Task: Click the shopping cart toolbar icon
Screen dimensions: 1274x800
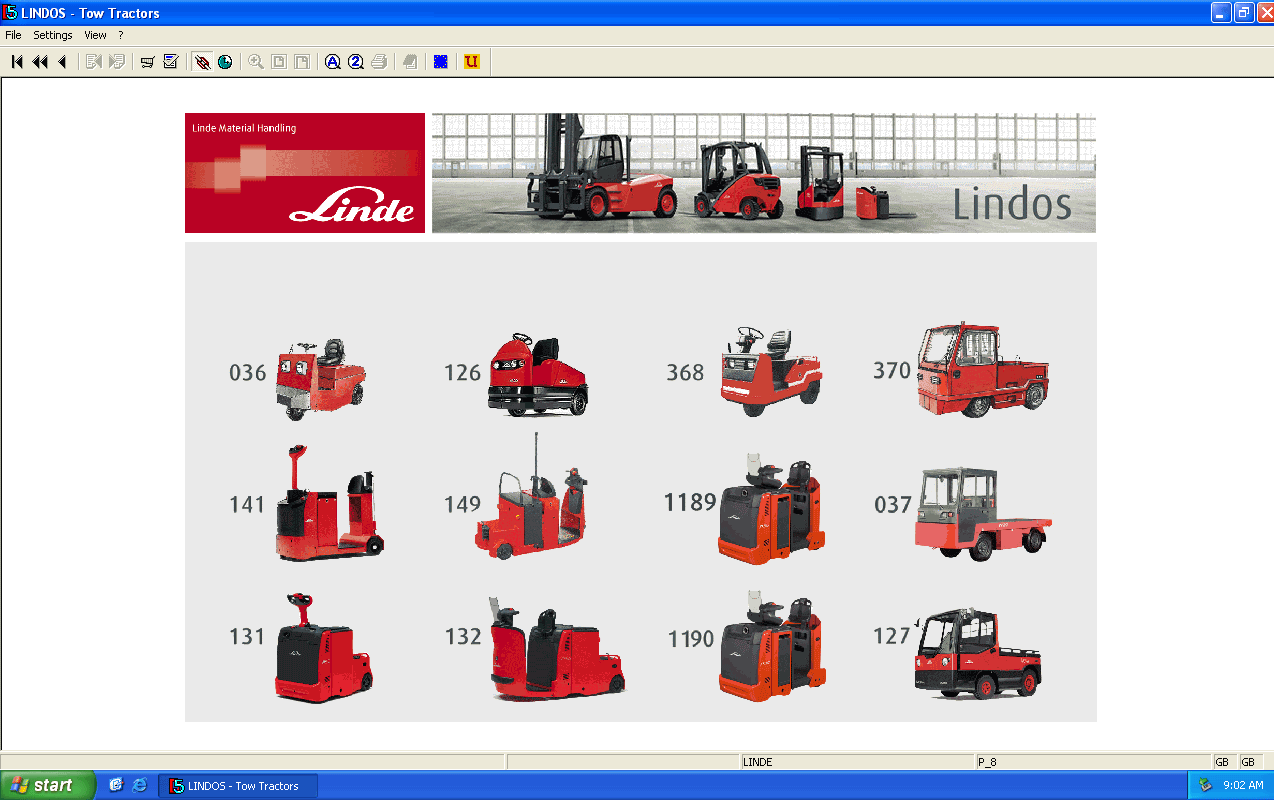Action: point(145,61)
